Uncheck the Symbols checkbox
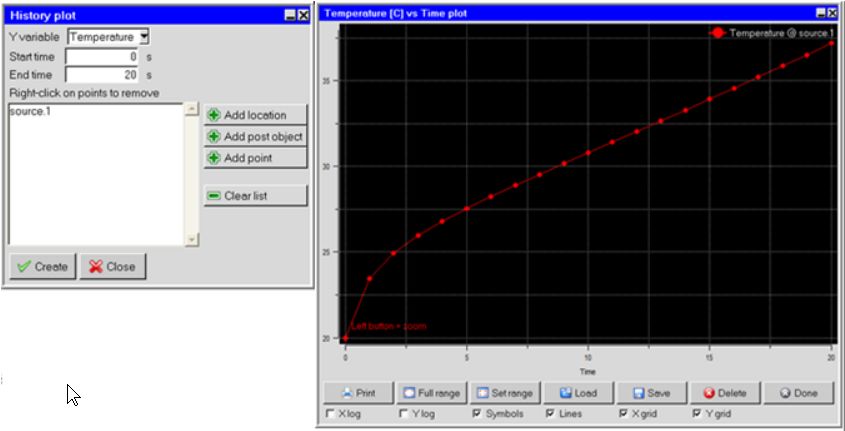 coord(476,414)
